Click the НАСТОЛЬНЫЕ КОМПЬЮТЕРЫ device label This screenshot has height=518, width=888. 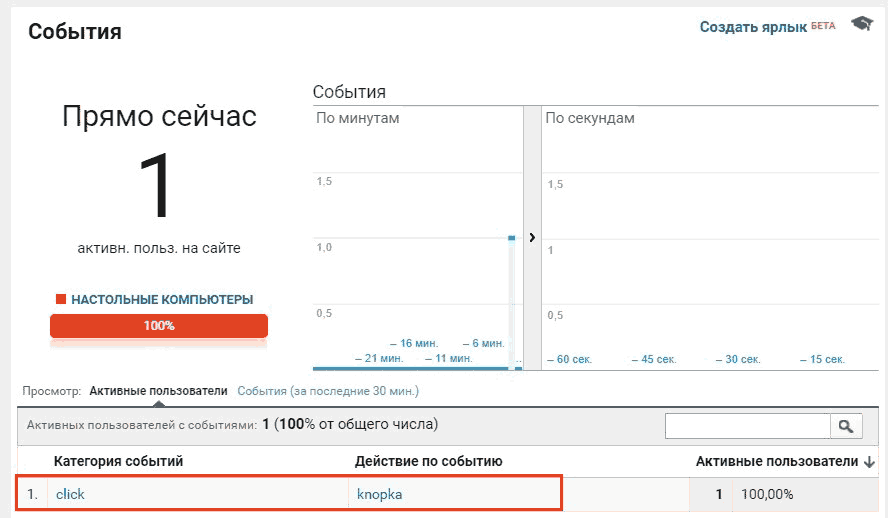tap(162, 299)
